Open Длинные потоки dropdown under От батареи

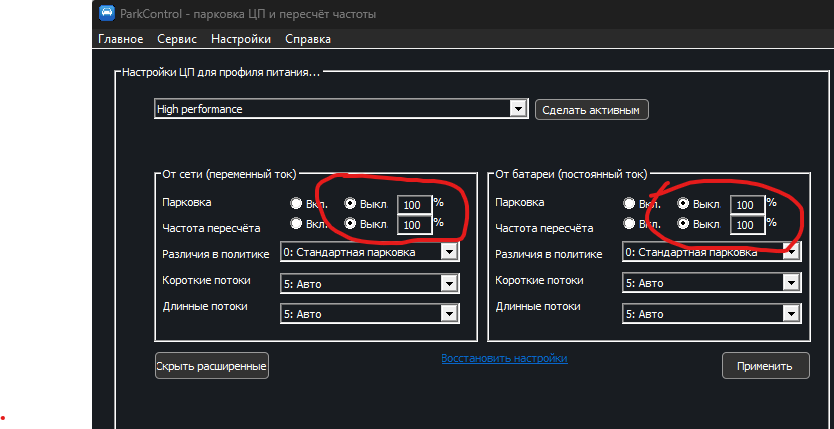click(711, 314)
